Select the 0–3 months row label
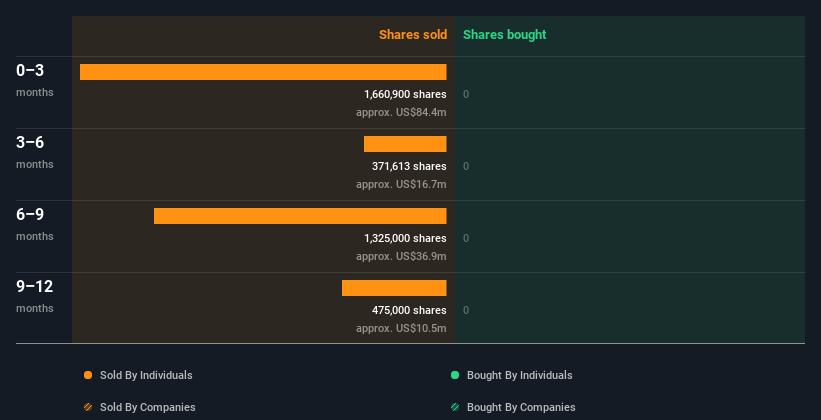The width and height of the screenshot is (821, 420). pyautogui.click(x=35, y=80)
